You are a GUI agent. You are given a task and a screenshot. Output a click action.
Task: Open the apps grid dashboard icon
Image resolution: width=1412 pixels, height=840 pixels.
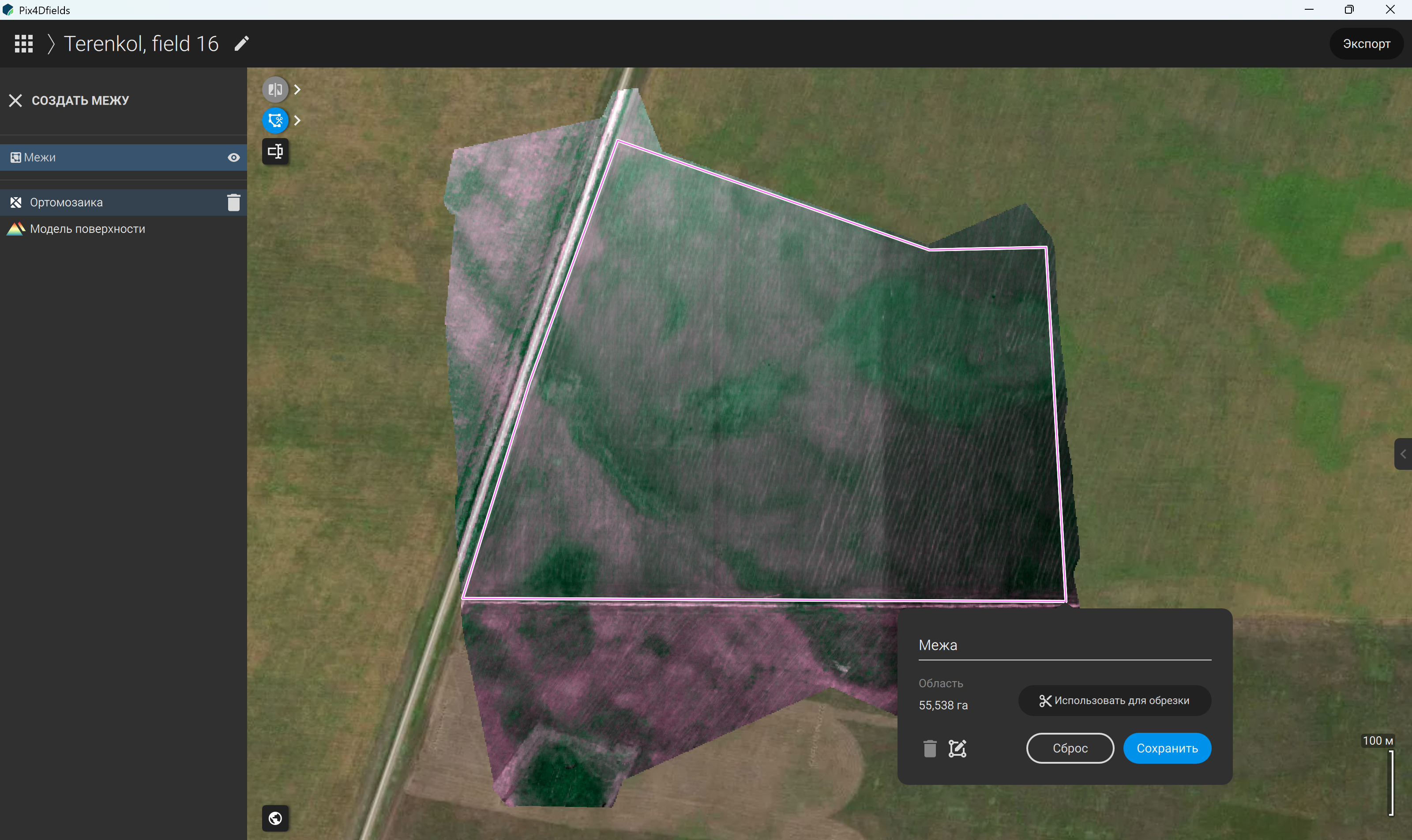coord(23,44)
